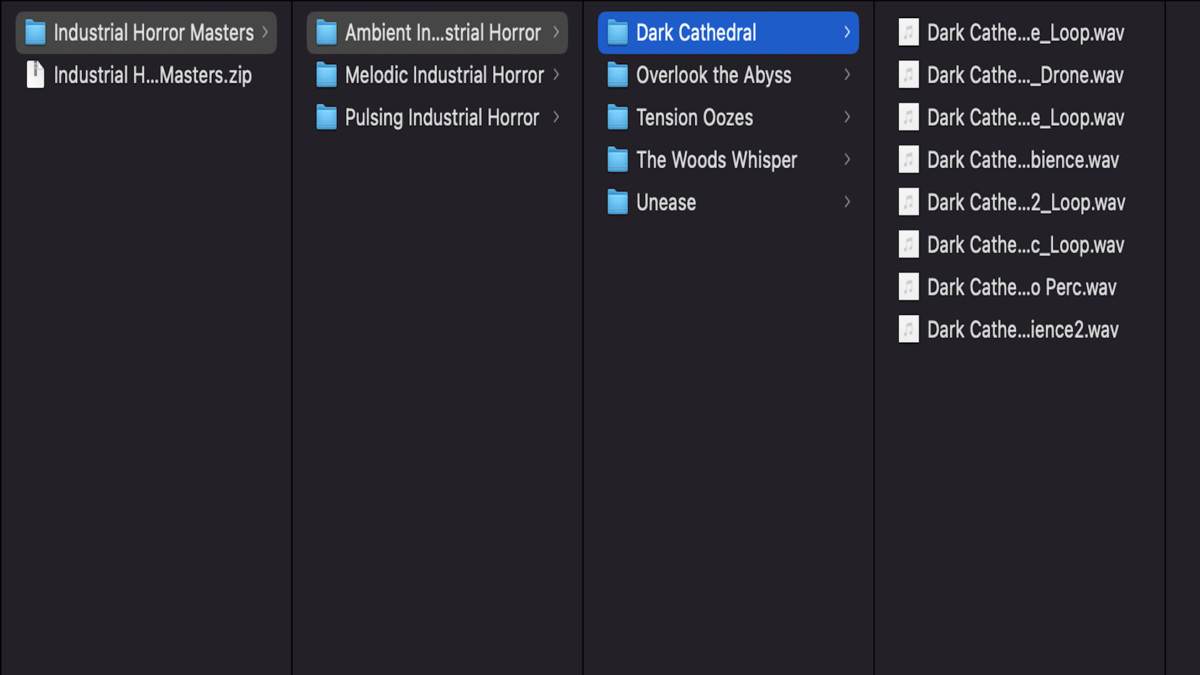The height and width of the screenshot is (675, 1200).
Task: Click the Unease folder icon
Action: [x=618, y=203]
